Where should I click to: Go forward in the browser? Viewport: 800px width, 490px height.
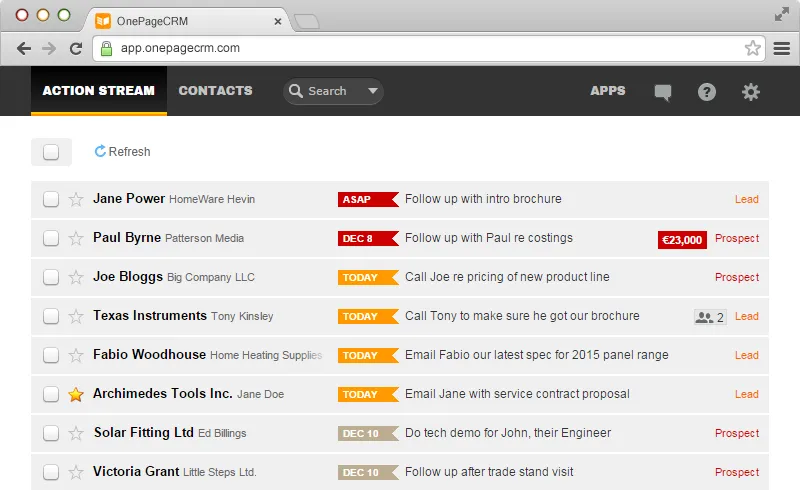point(49,48)
